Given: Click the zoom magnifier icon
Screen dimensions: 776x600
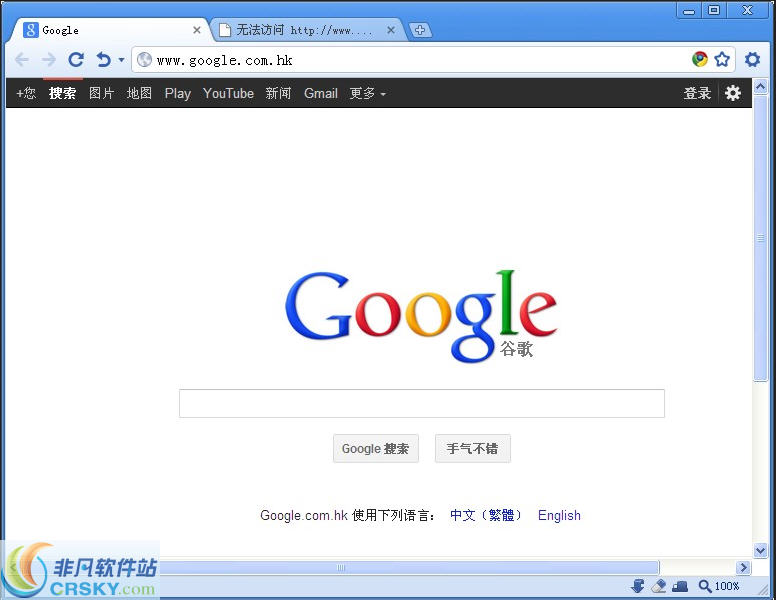Looking at the screenshot, I should coord(705,587).
